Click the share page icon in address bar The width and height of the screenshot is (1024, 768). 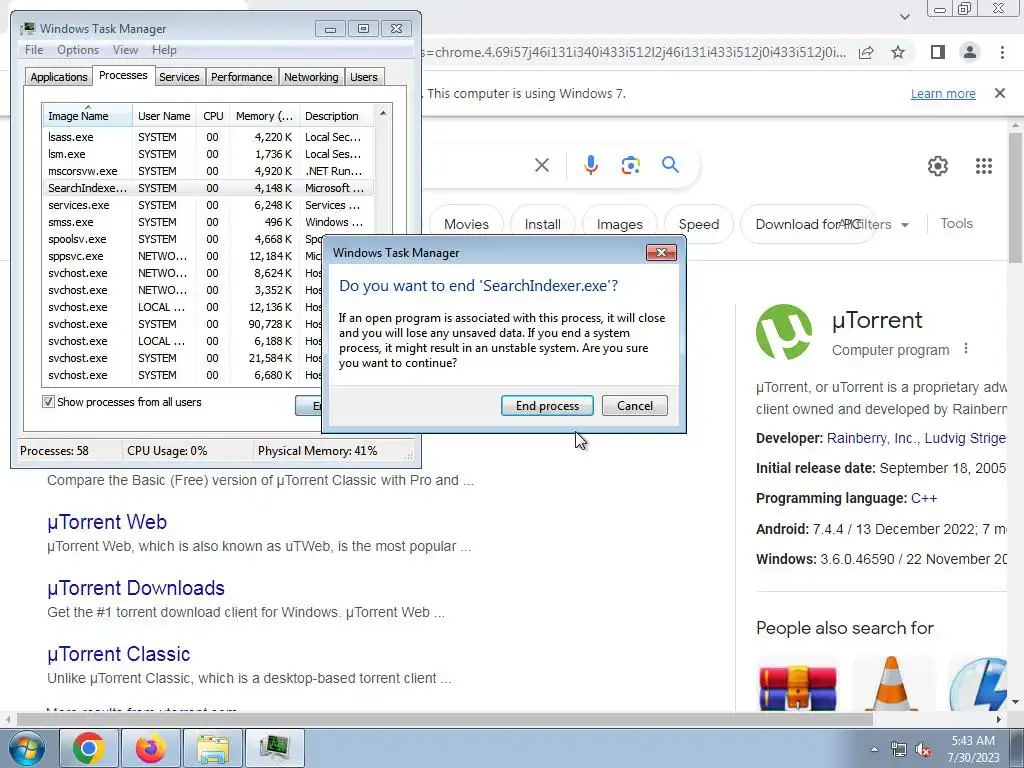[866, 52]
